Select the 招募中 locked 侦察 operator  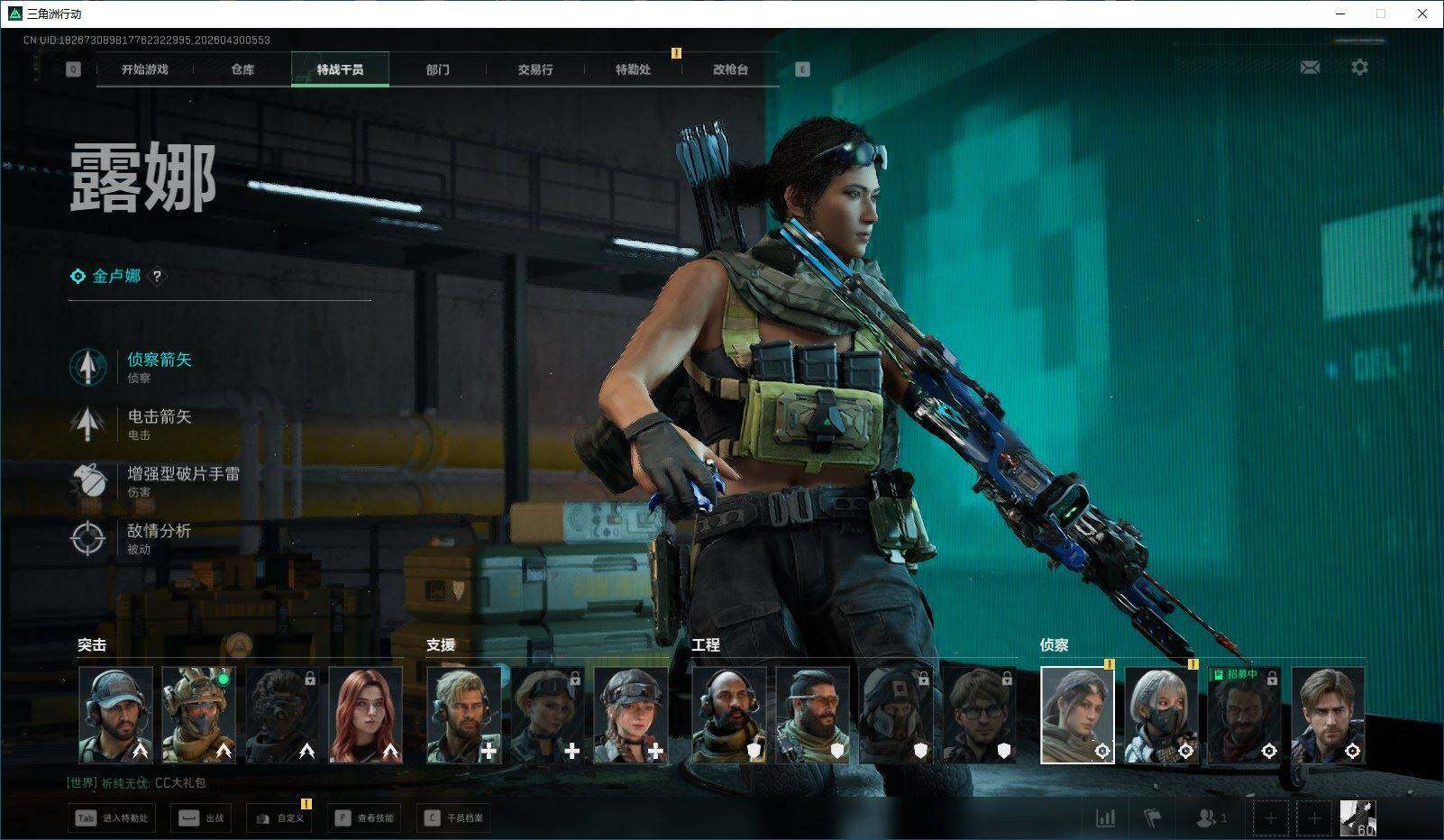1245,715
